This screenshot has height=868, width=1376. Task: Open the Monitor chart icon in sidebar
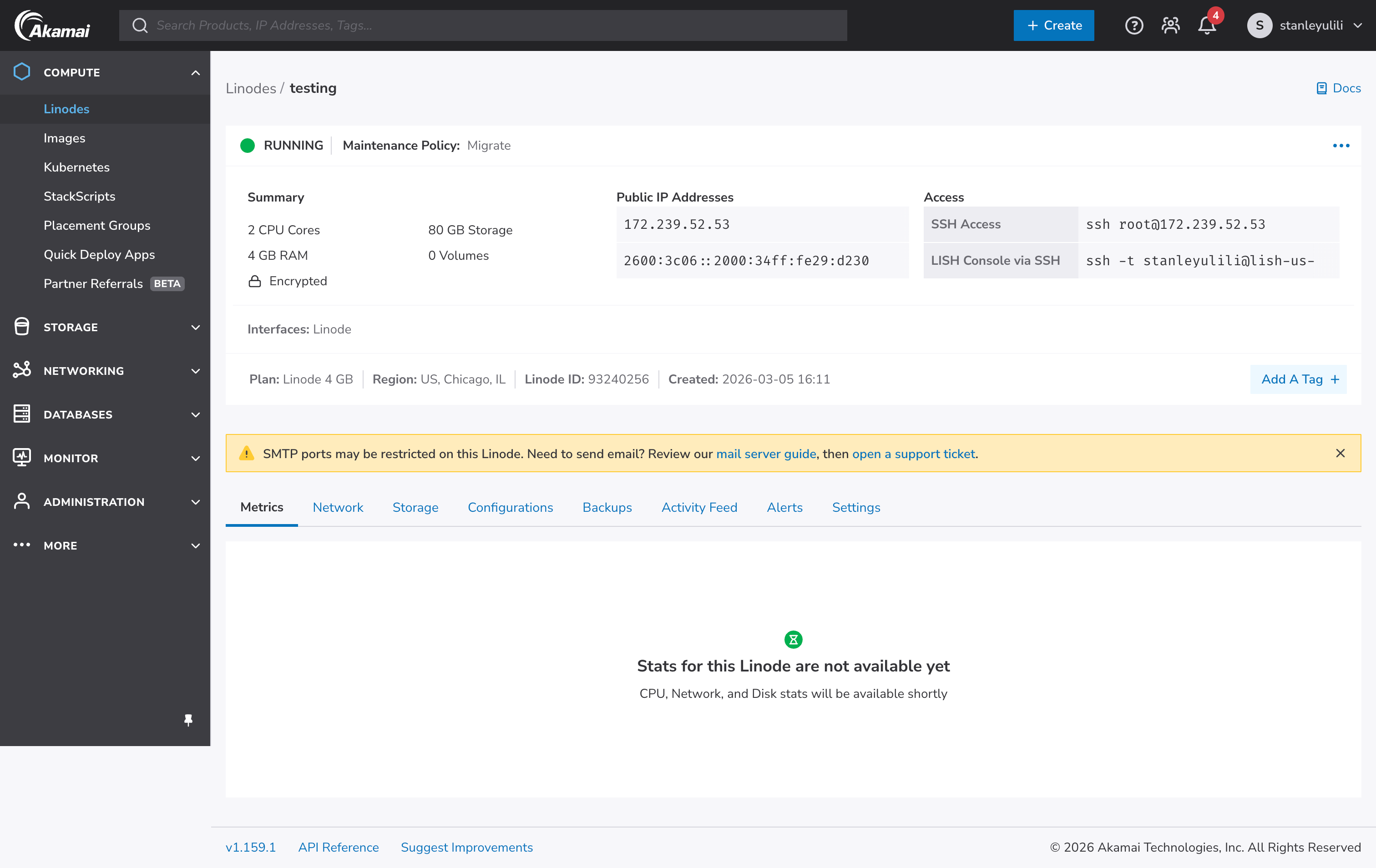pyautogui.click(x=22, y=458)
